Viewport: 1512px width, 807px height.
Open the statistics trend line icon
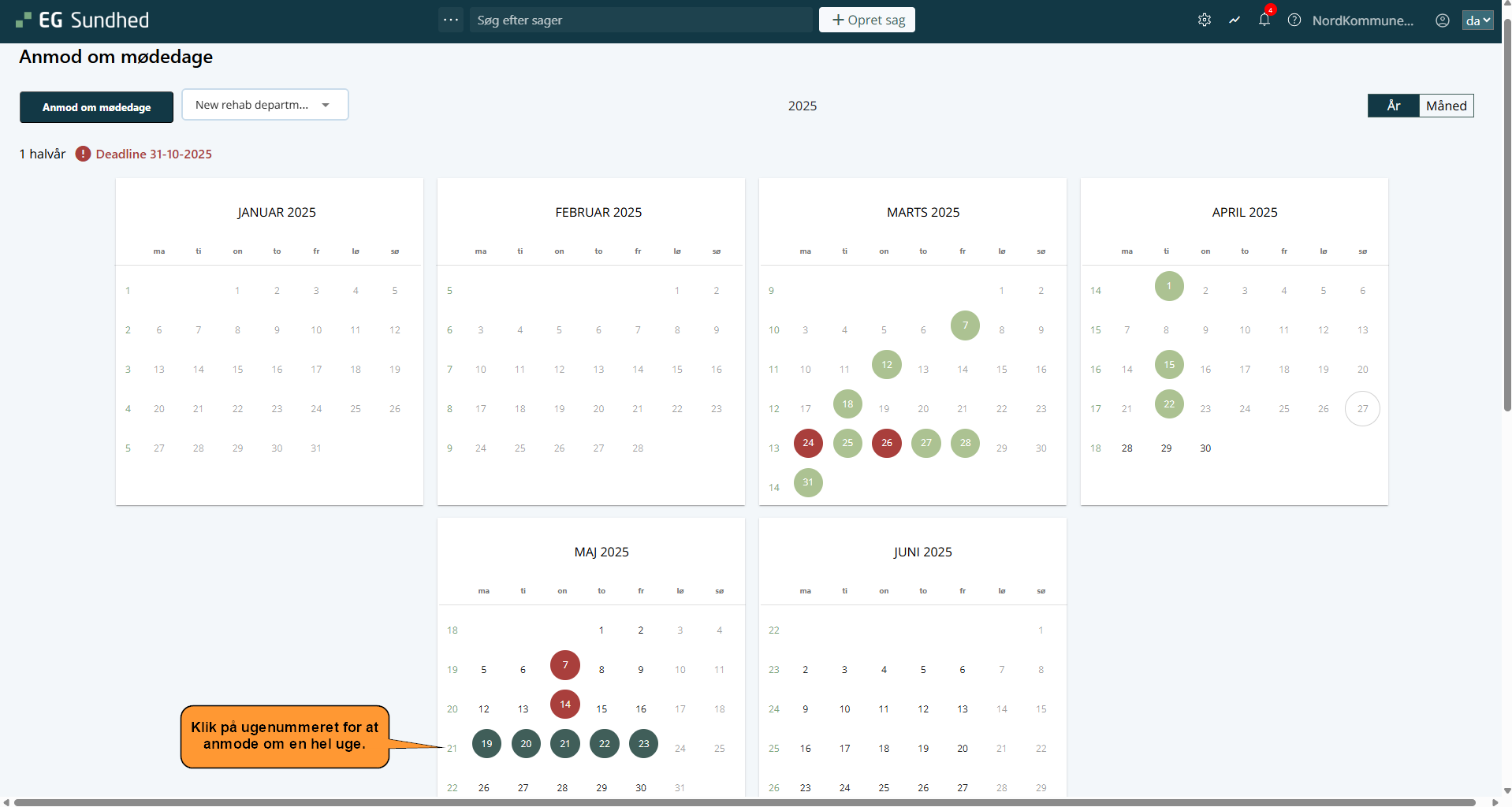[x=1235, y=20]
